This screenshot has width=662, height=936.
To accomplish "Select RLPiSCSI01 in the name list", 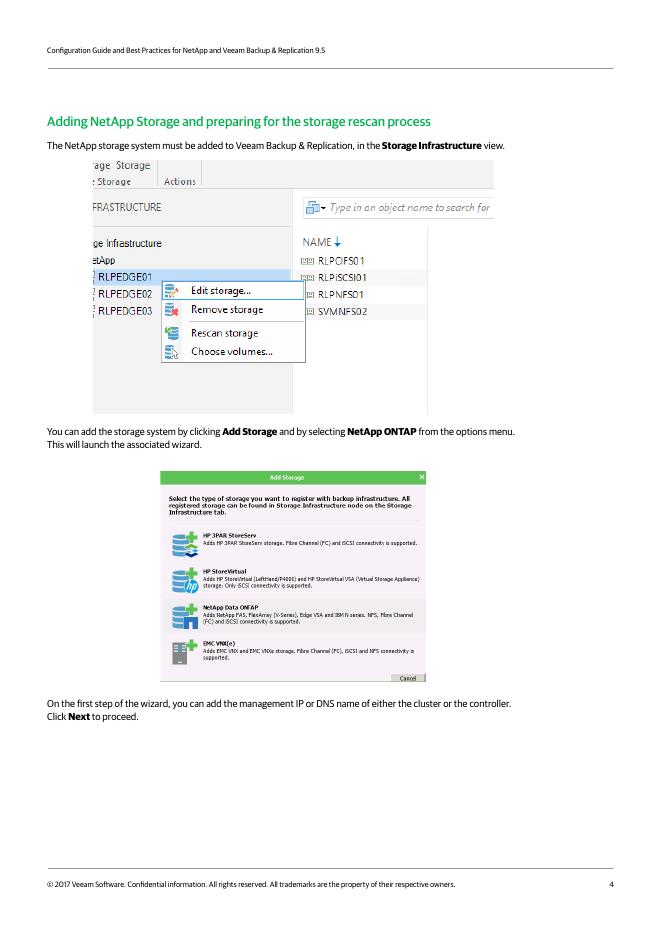I will (x=342, y=278).
